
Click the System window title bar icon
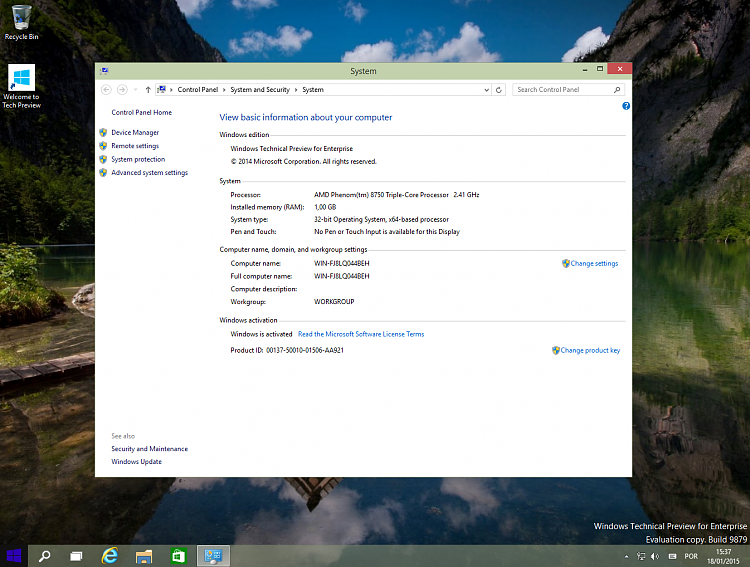104,71
